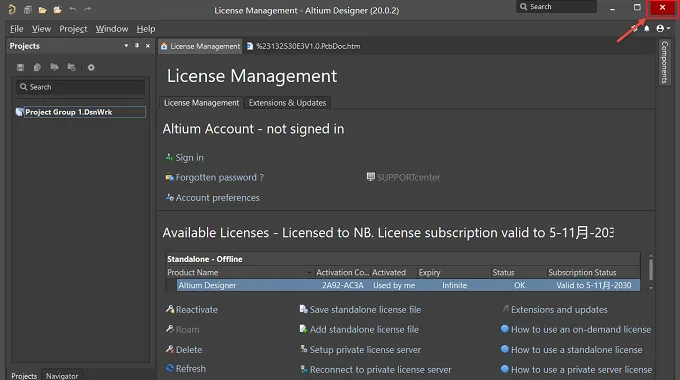Click the Undo arrow icon

tap(73, 9)
